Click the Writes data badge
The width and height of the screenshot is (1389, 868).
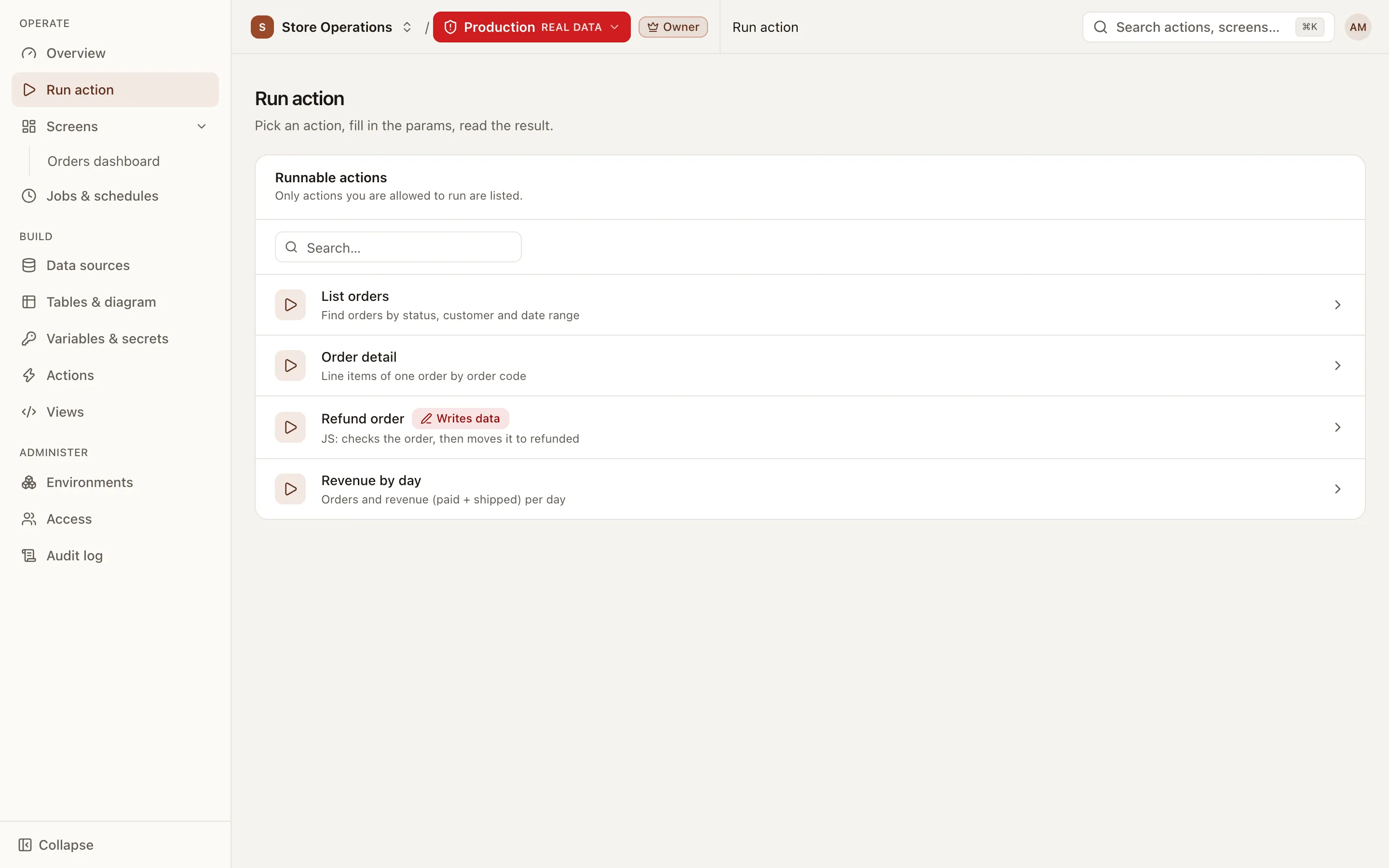tap(460, 419)
